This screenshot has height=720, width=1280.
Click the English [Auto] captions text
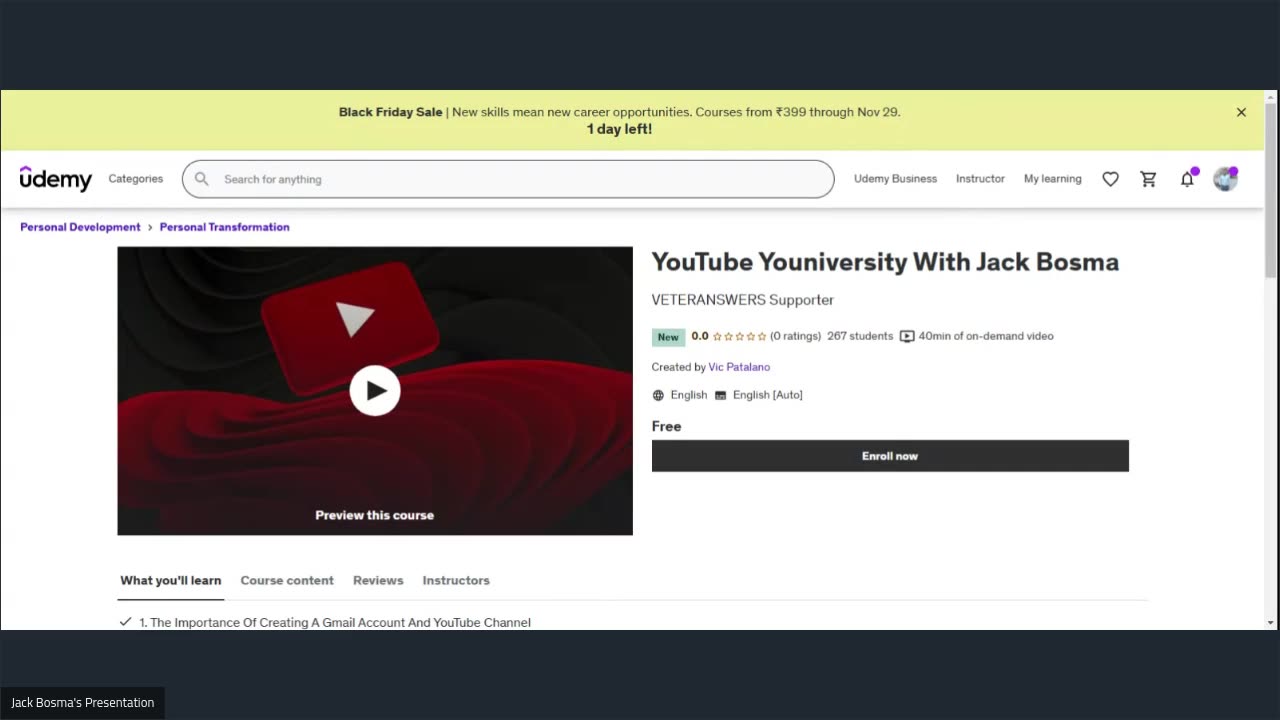point(768,395)
